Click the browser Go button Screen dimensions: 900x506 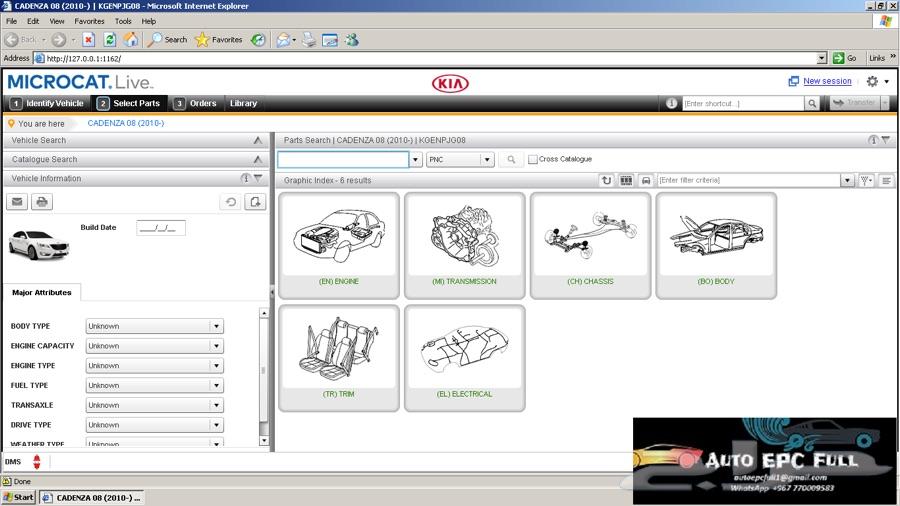point(845,58)
